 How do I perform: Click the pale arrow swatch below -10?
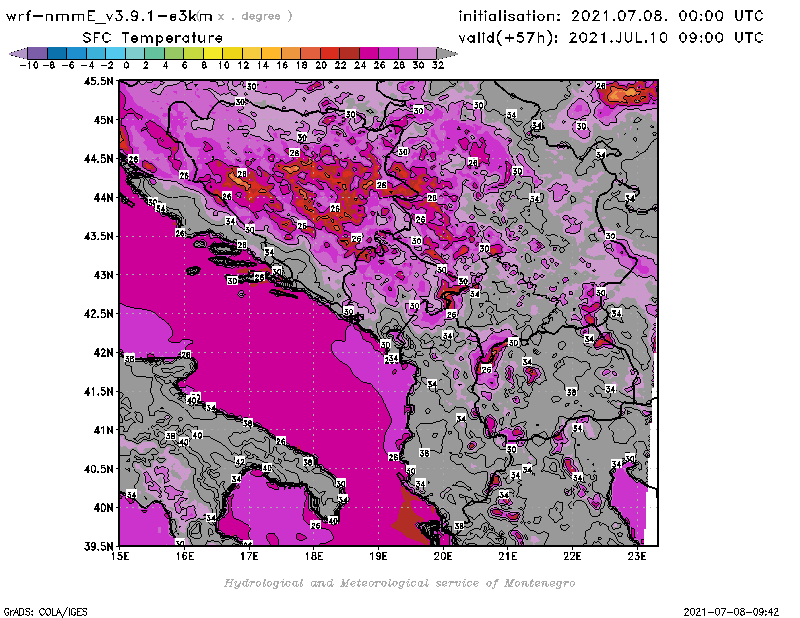tap(18, 53)
